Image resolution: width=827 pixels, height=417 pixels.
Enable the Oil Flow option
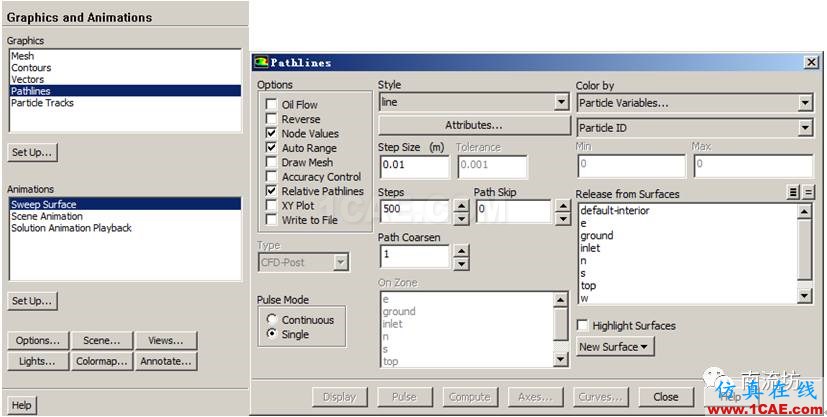[x=271, y=104]
